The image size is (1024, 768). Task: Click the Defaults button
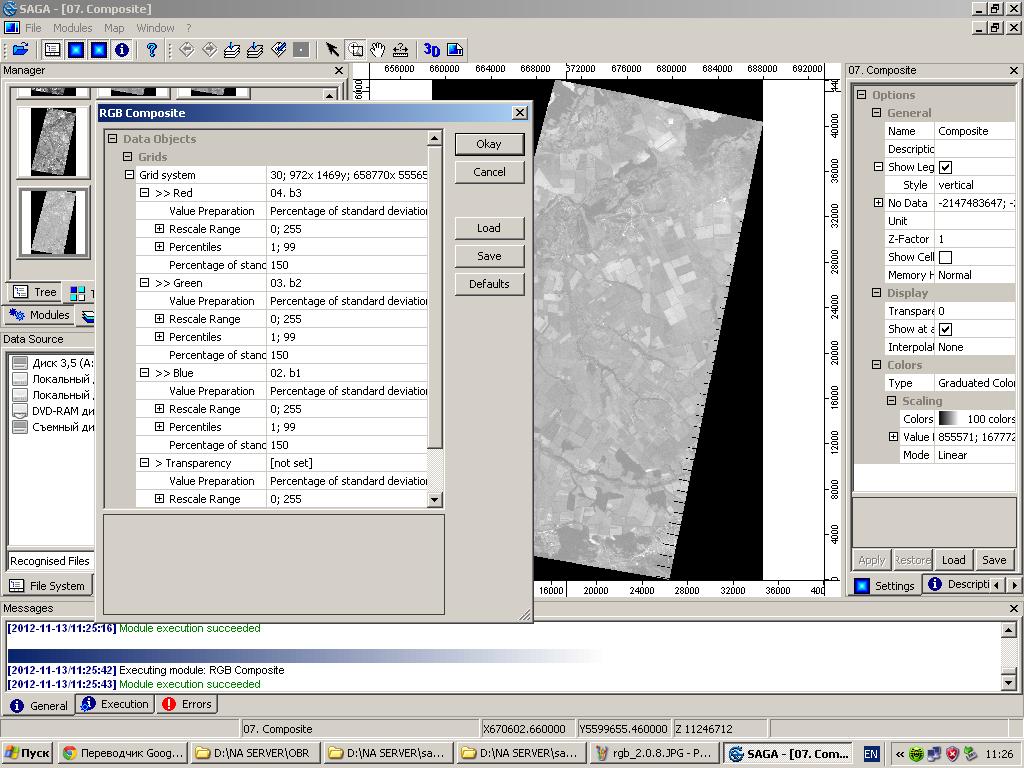[x=489, y=284]
